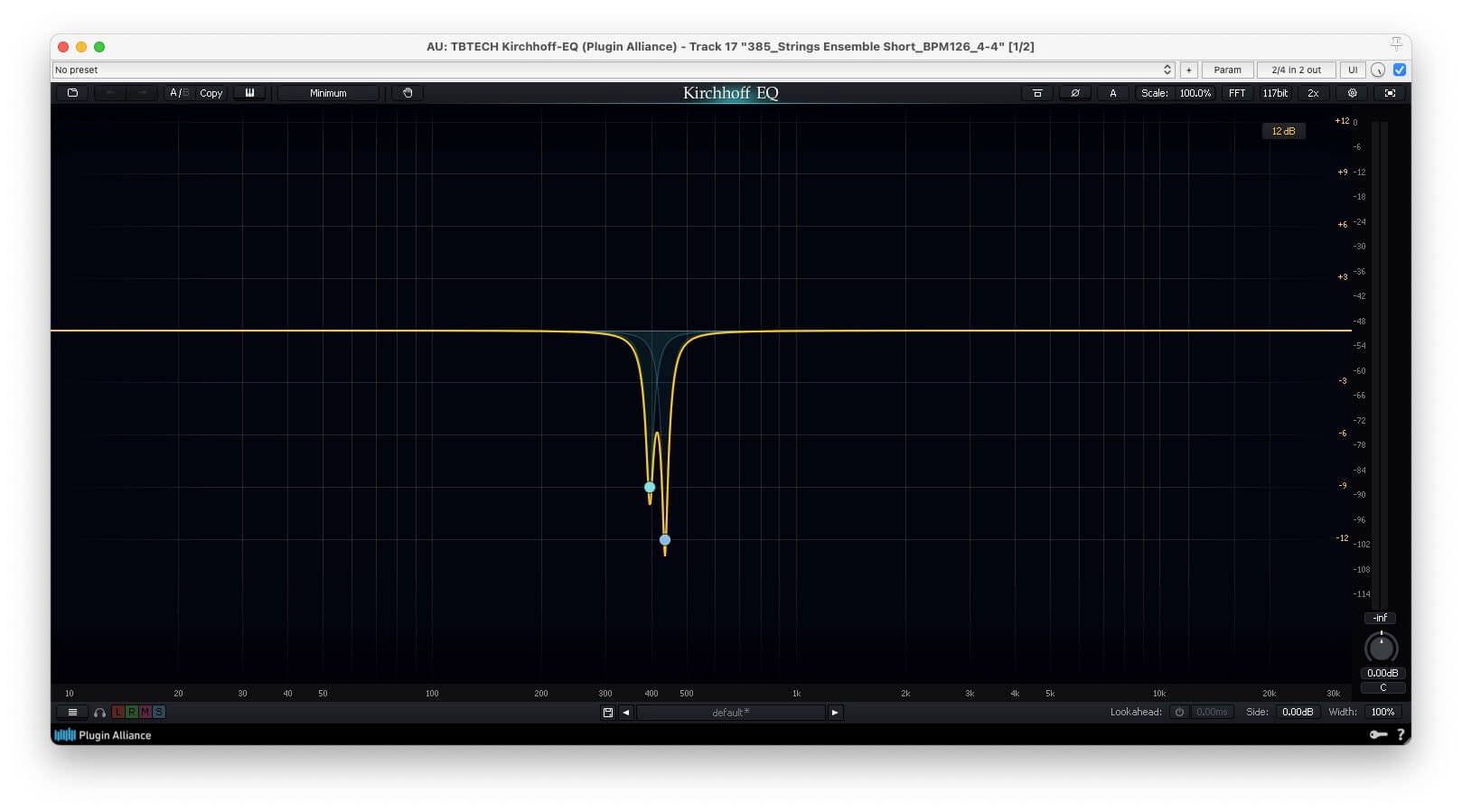Open the Minimum phase mode dropdown

tap(328, 93)
